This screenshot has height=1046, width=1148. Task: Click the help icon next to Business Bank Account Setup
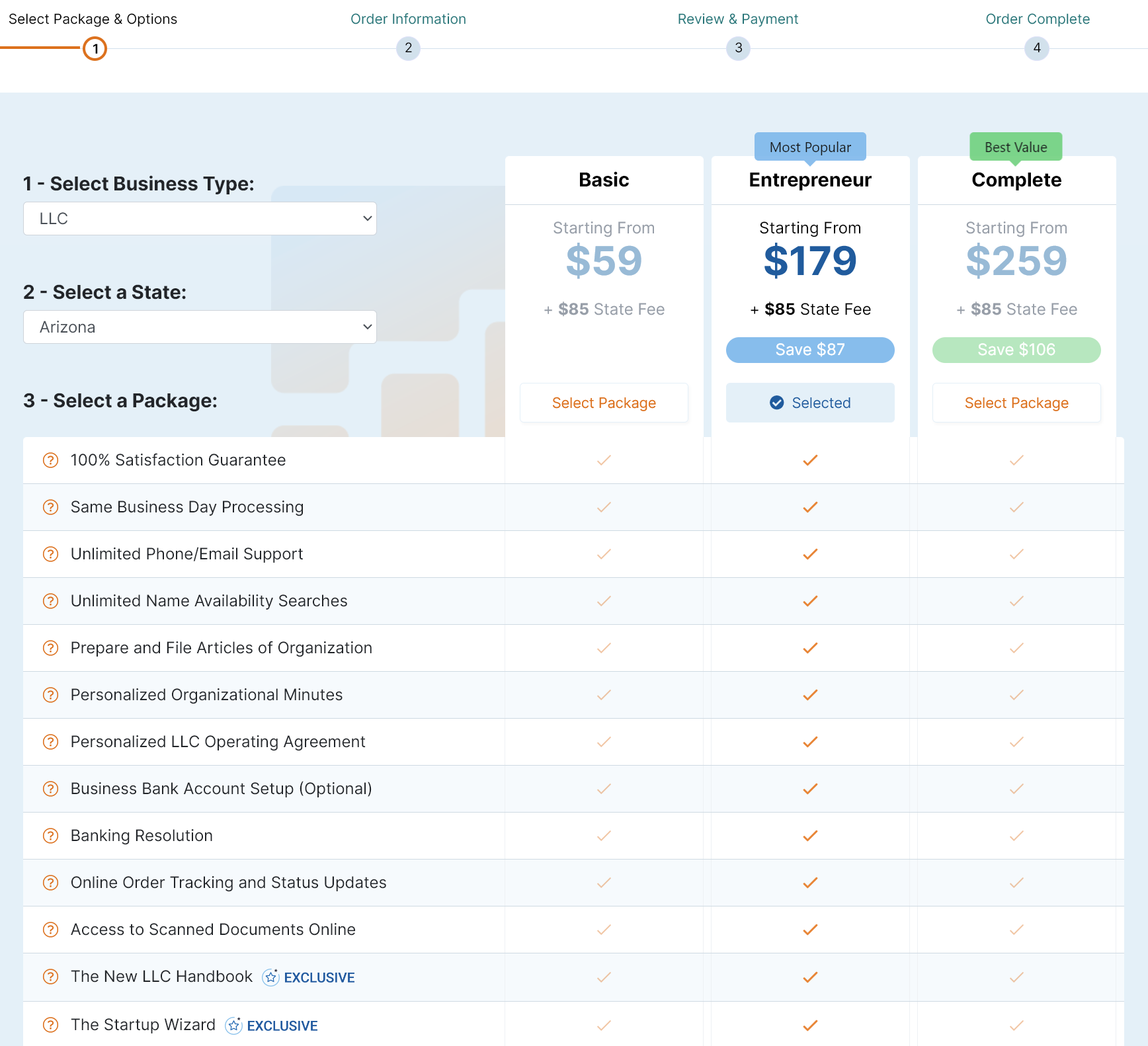pyautogui.click(x=50, y=789)
